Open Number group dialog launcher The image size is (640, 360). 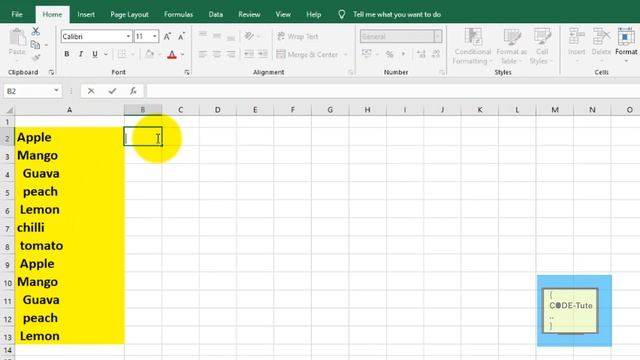(x=442, y=72)
